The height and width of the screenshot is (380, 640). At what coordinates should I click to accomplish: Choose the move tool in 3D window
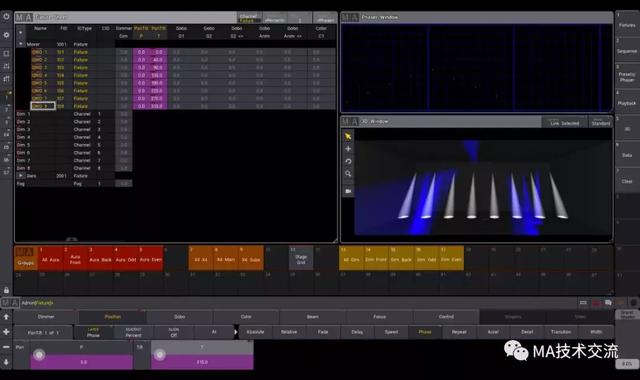pos(348,149)
